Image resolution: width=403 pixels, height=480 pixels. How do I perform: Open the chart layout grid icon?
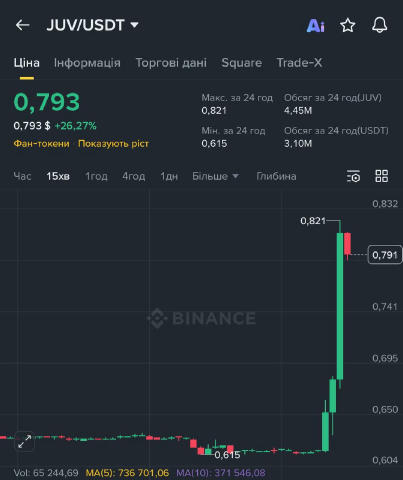point(382,176)
